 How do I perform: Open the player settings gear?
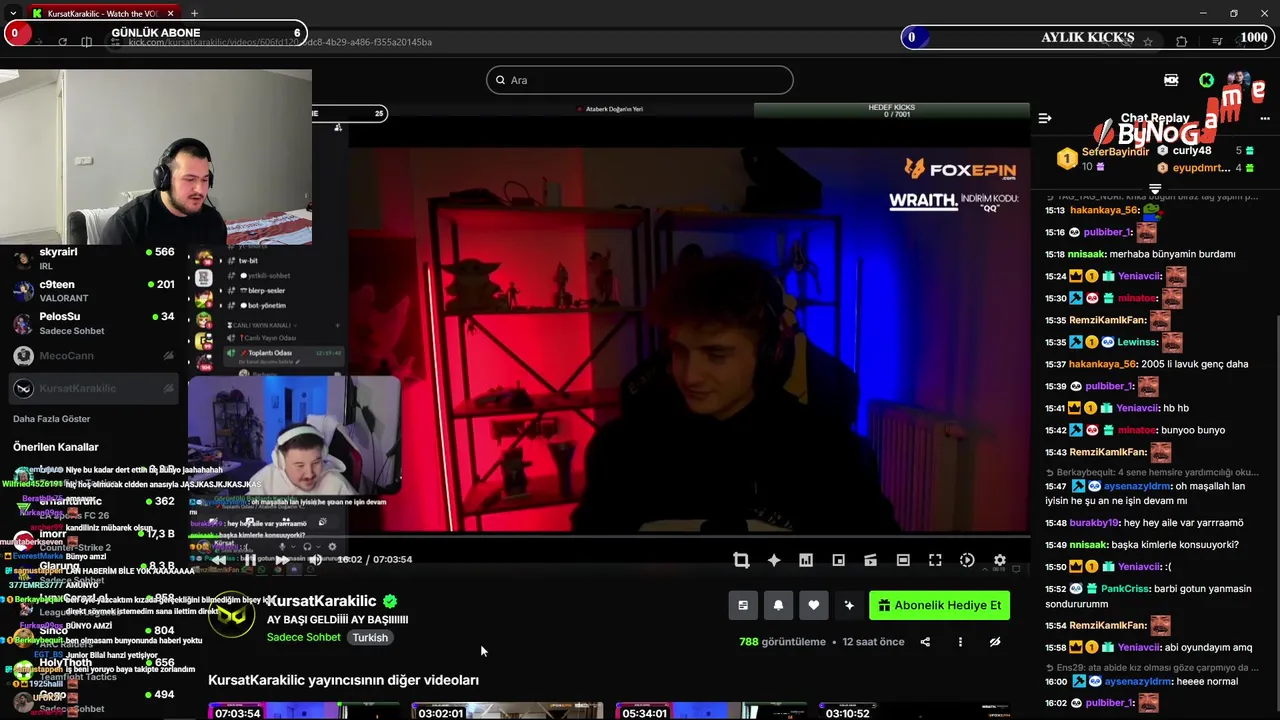click(x=999, y=560)
